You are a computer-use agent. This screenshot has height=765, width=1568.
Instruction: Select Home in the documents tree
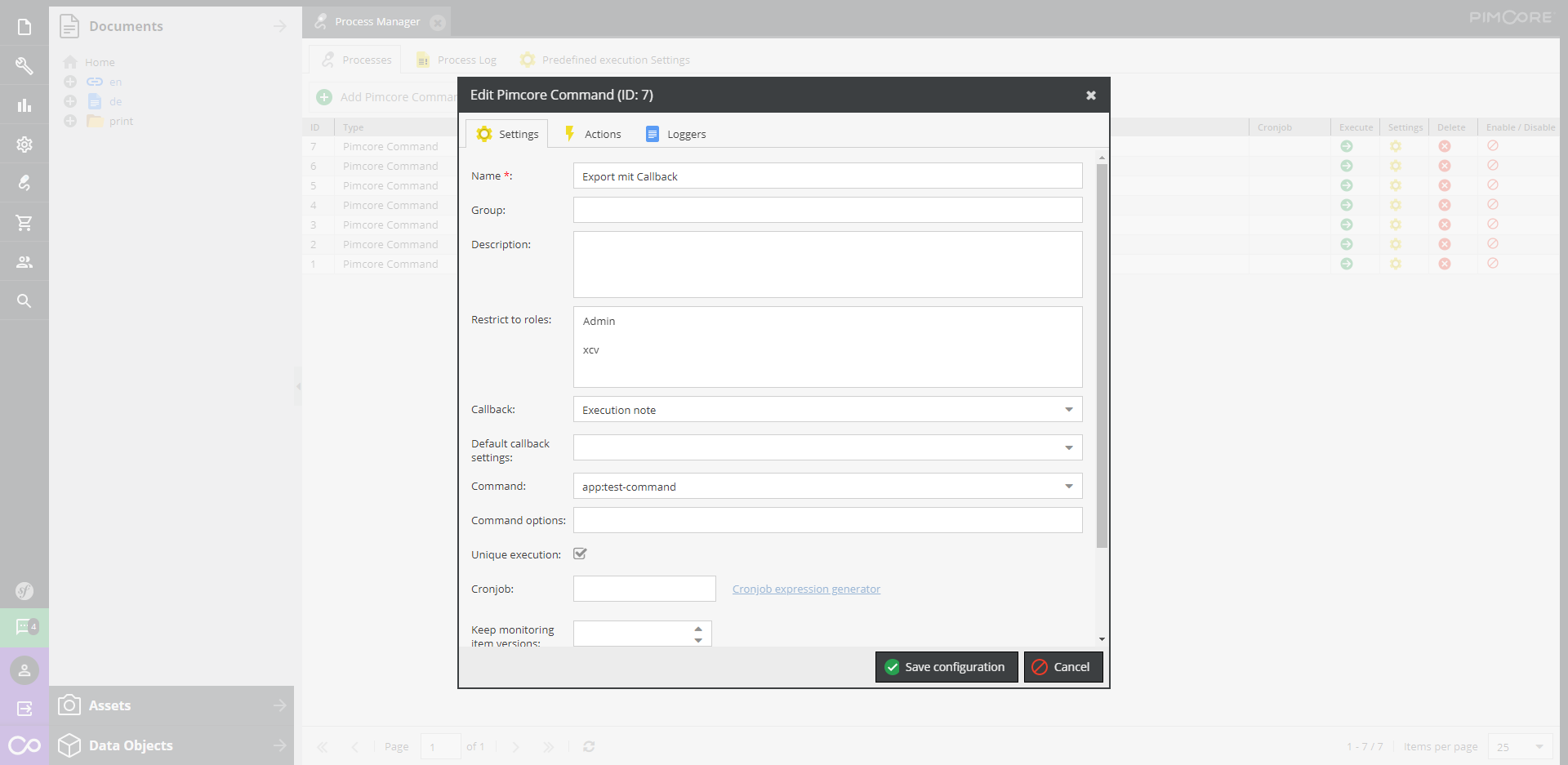point(100,62)
